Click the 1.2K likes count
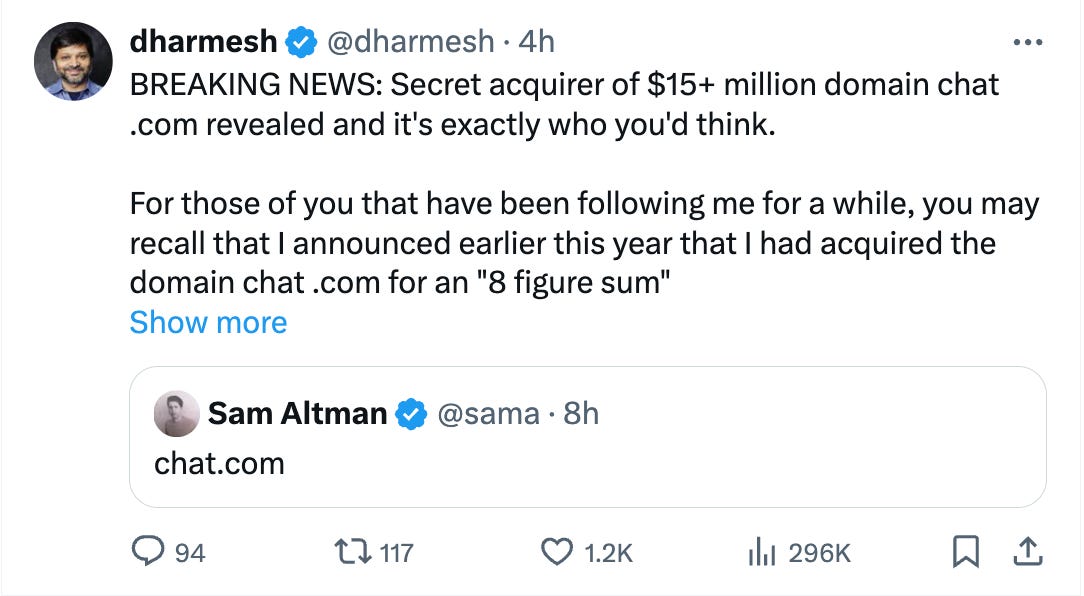This screenshot has width=1084, height=596. [608, 552]
